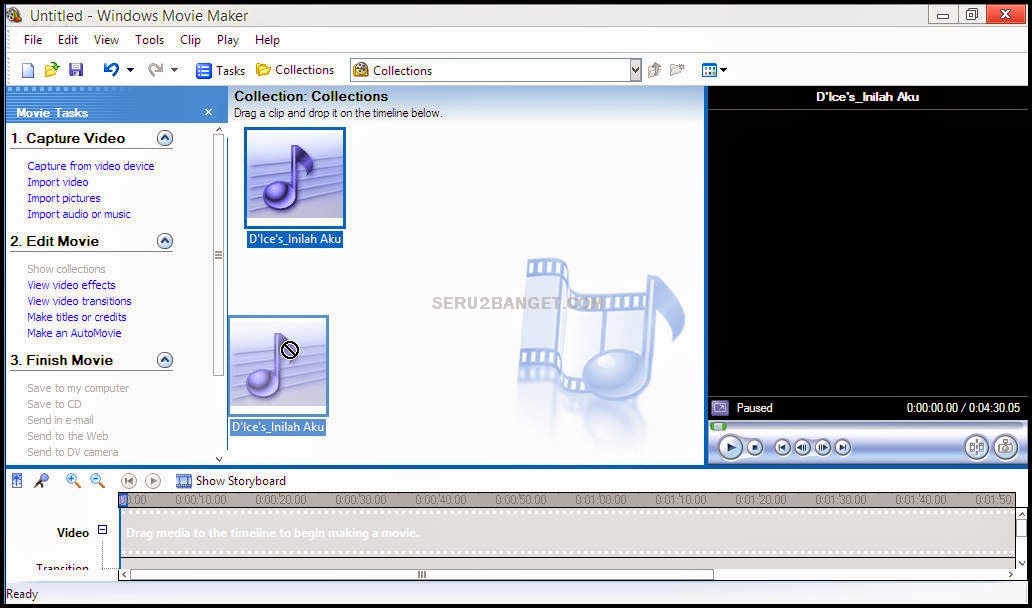This screenshot has height=608, width=1032.
Task: Collapse the Edit Movie section
Action: [x=165, y=241]
